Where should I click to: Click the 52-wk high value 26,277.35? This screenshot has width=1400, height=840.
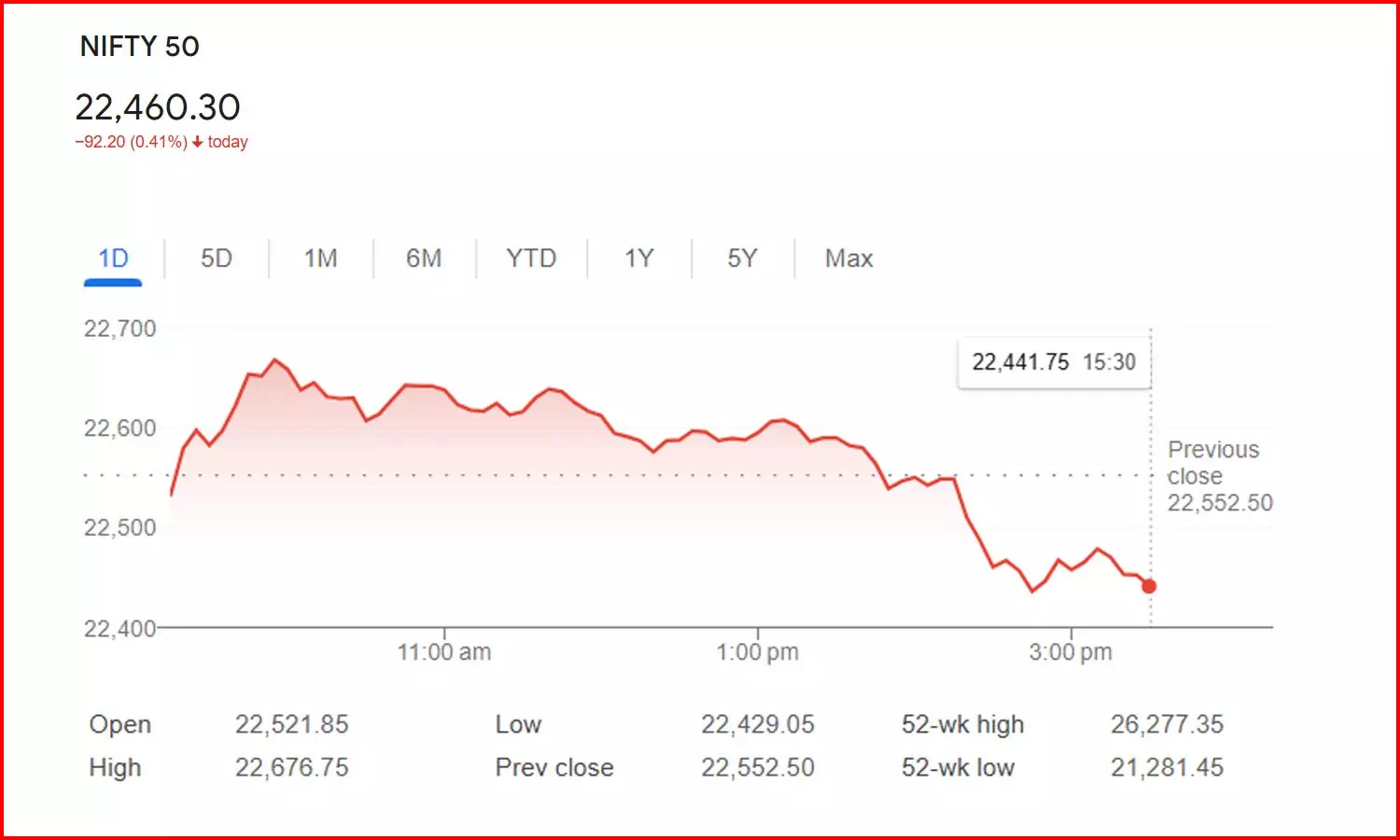[x=1167, y=724]
